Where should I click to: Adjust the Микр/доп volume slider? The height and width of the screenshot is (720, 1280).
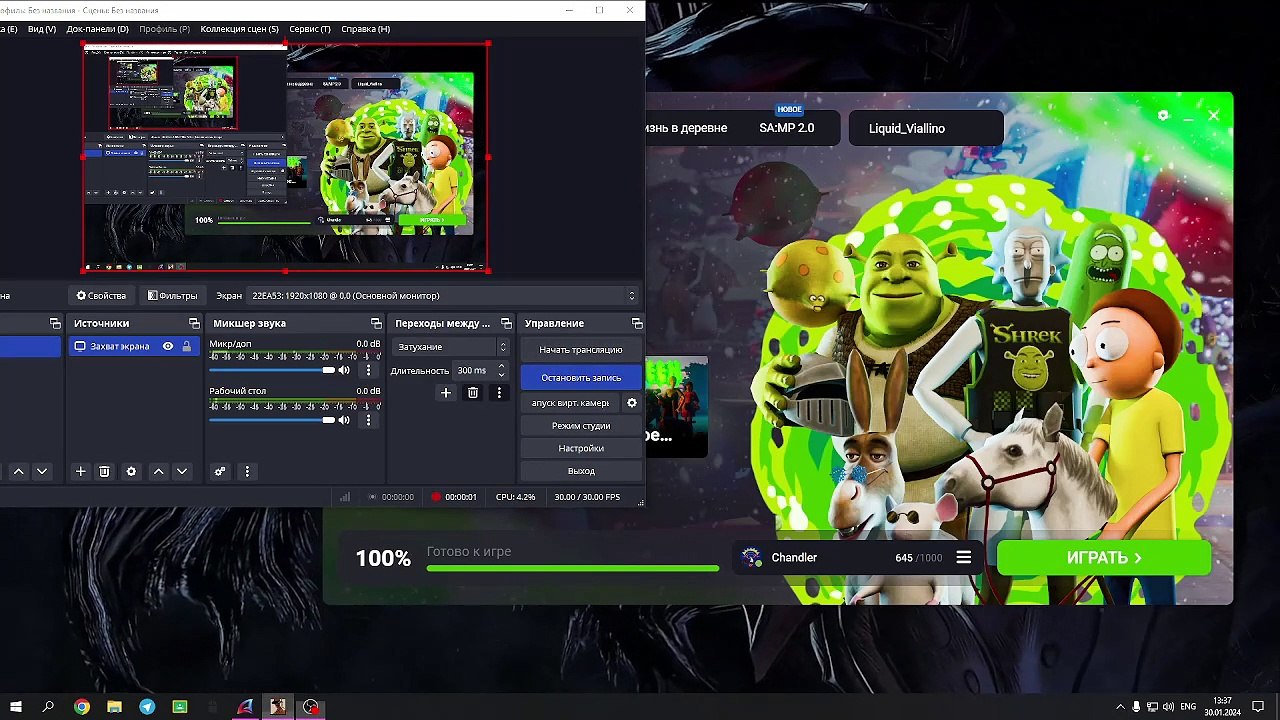point(272,370)
